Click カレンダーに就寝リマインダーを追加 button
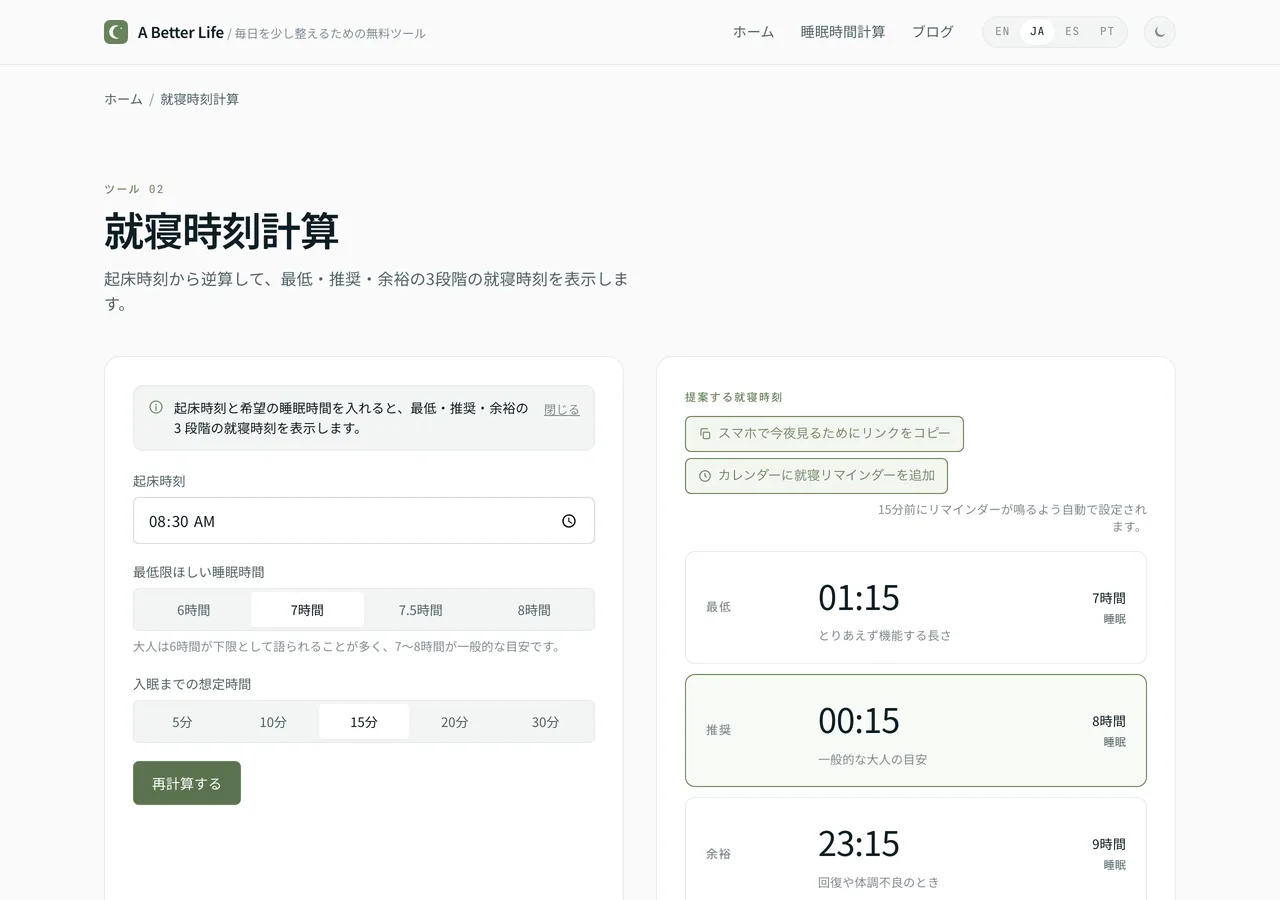 816,476
